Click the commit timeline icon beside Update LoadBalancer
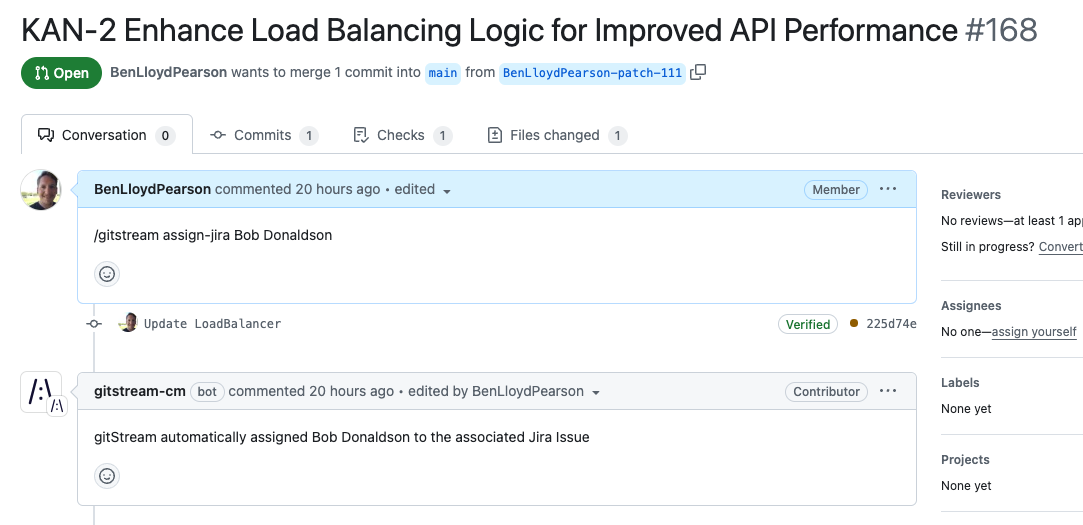The width and height of the screenshot is (1083, 525). pos(94,323)
